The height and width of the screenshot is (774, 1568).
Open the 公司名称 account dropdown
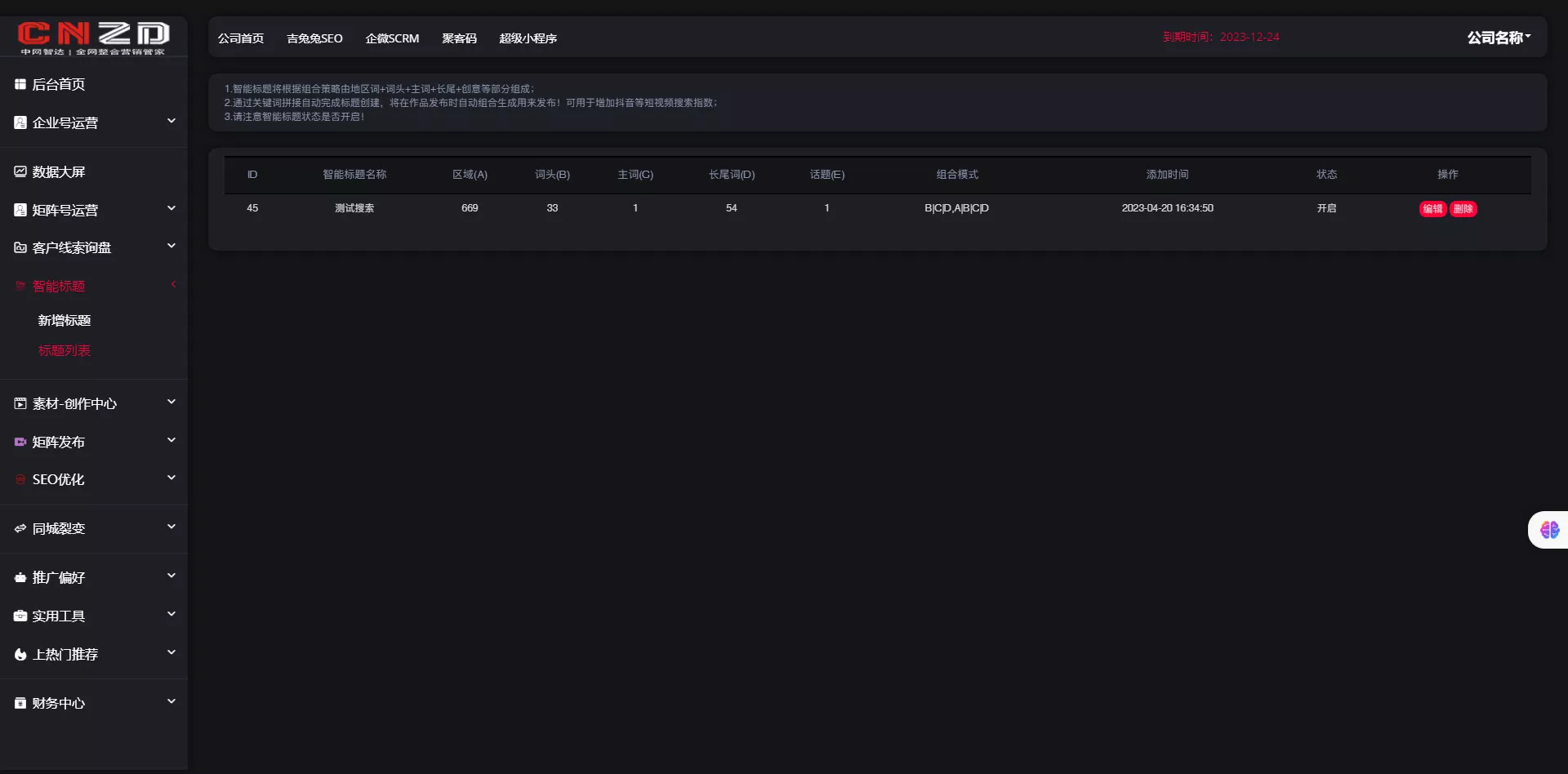[1499, 38]
